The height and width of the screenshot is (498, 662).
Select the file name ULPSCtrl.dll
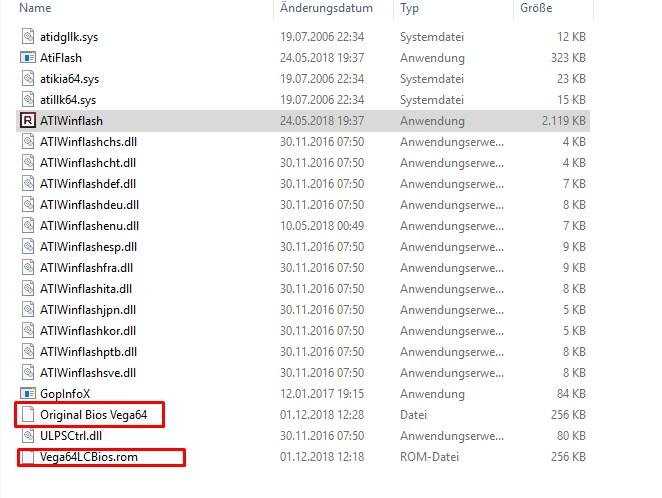point(71,436)
